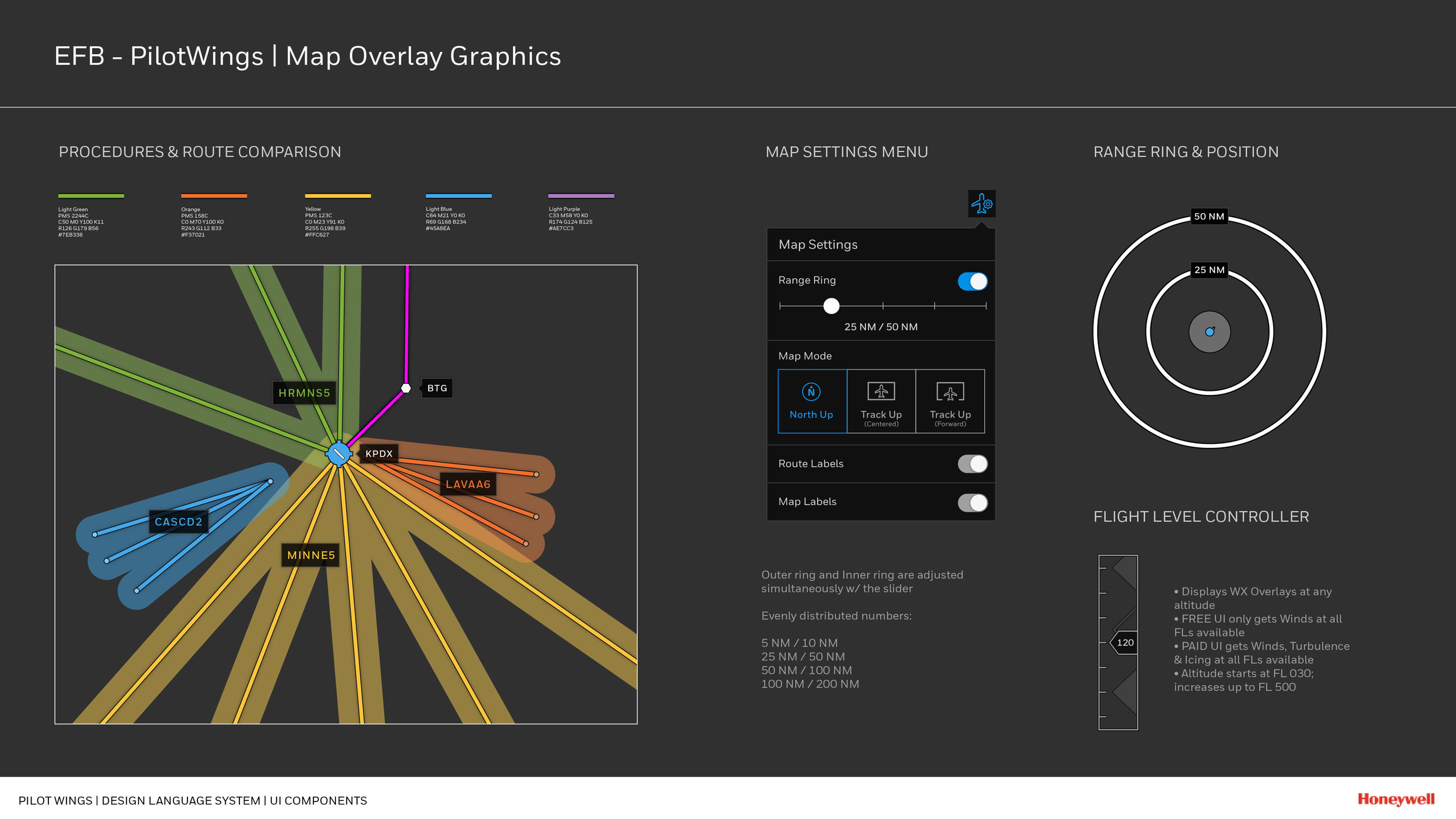Click the LAVAA6 procedure label
Screen dimensions: 1456x819
[468, 485]
